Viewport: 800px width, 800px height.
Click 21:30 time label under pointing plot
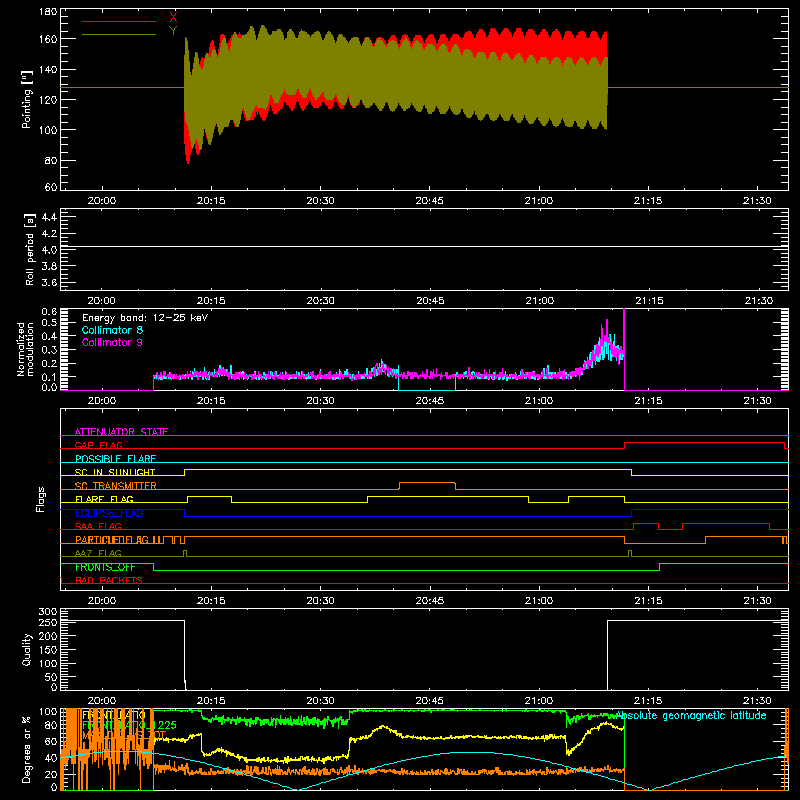(757, 201)
